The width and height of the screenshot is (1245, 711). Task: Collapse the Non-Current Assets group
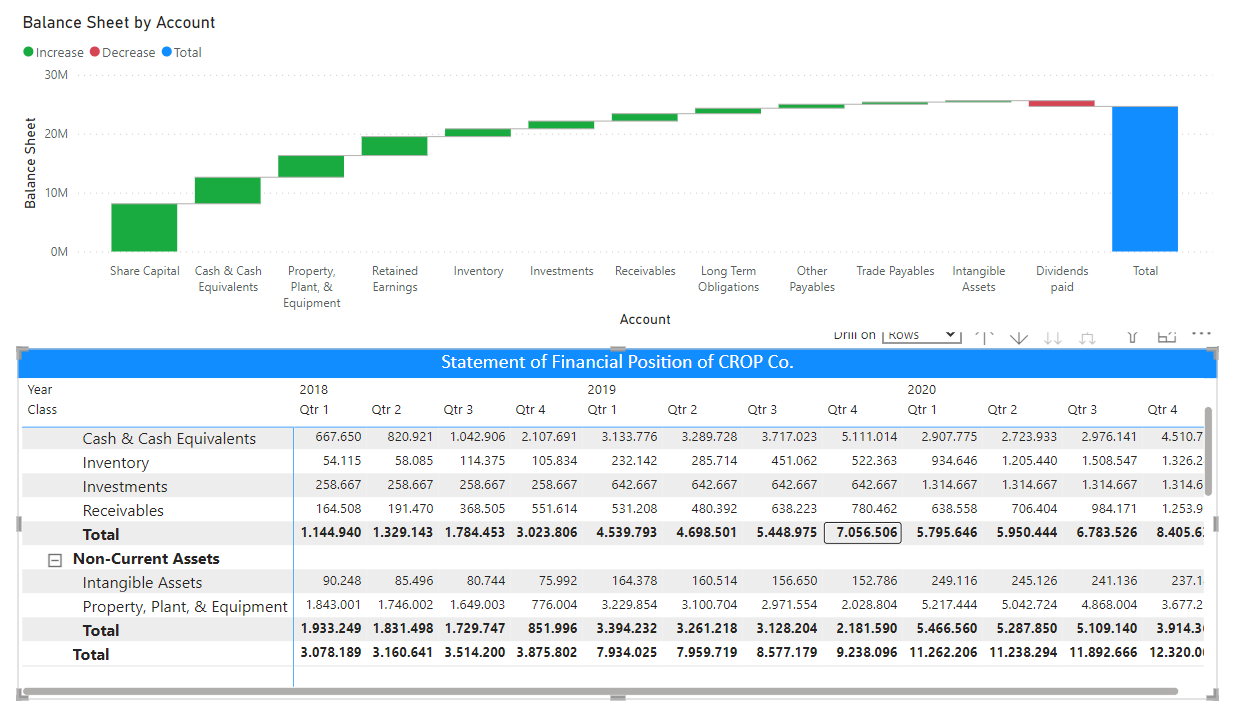[56, 560]
